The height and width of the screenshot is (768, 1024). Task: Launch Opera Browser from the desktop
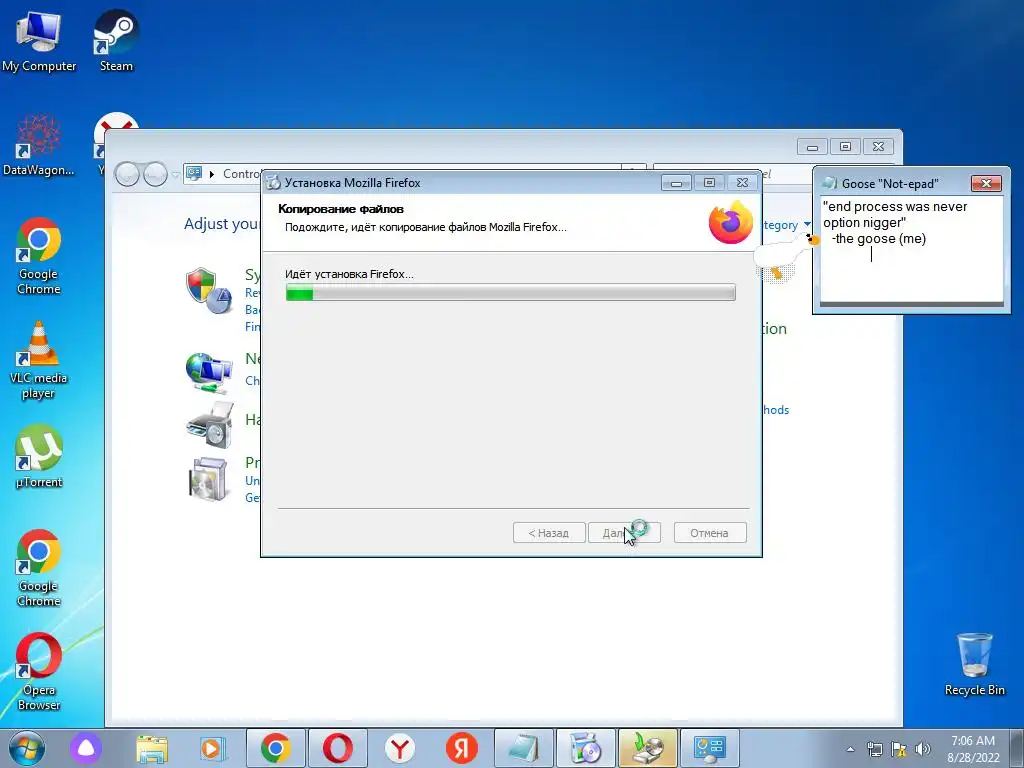[39, 671]
